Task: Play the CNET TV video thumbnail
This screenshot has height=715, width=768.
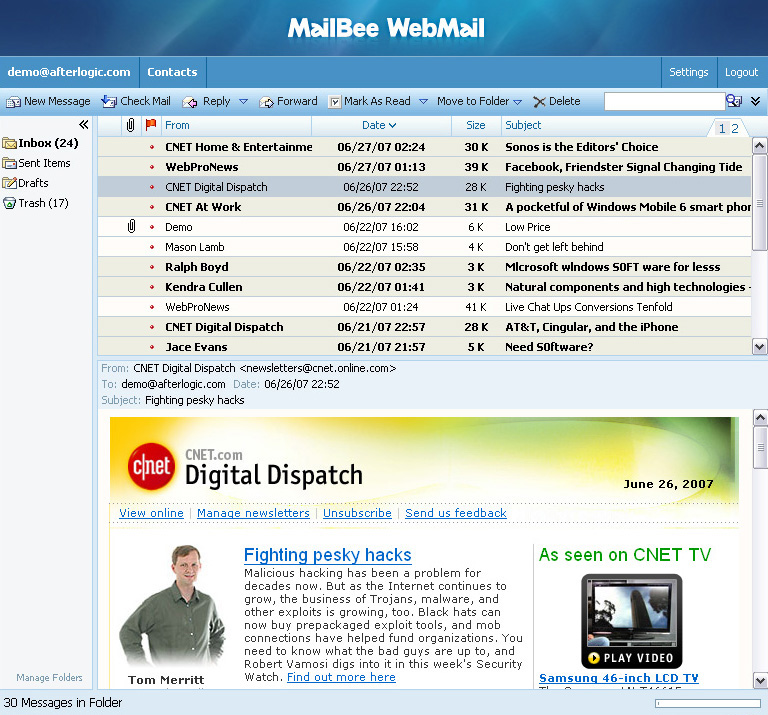Action: pyautogui.click(x=631, y=621)
